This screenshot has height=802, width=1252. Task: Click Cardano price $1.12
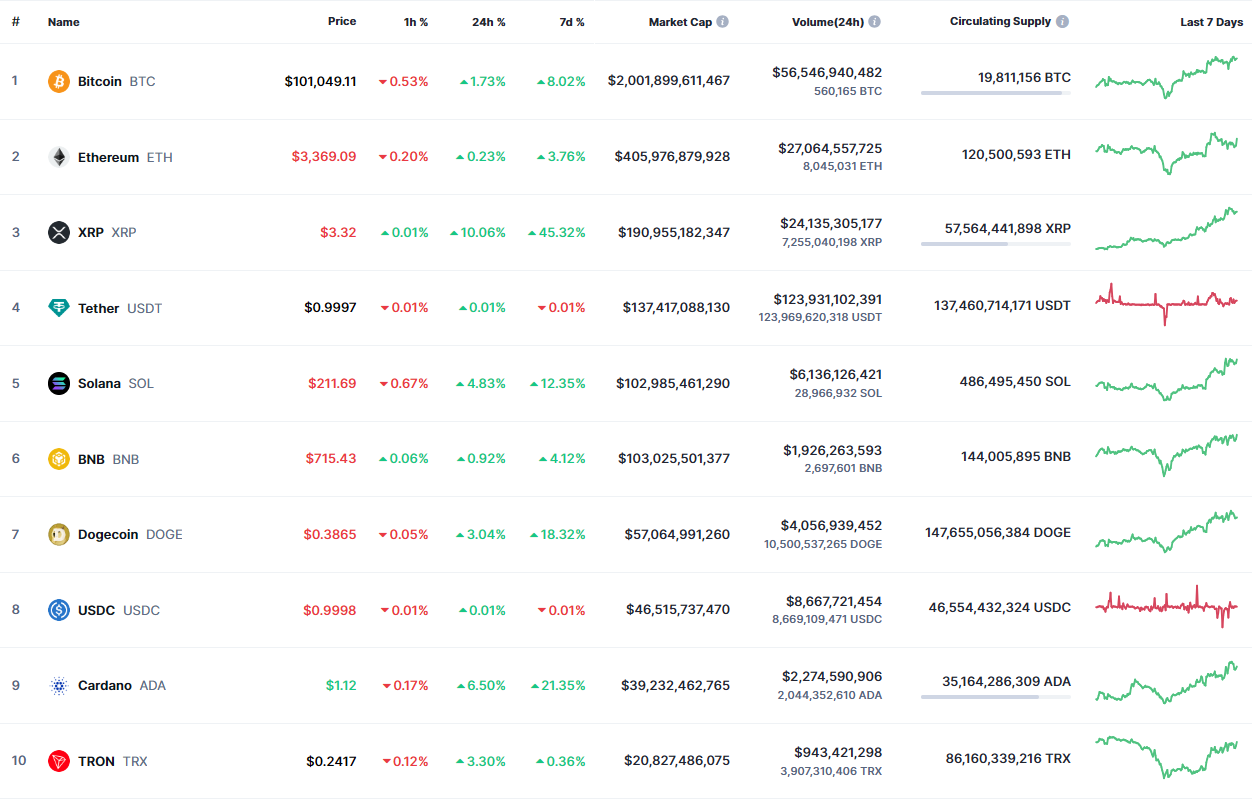pos(341,685)
